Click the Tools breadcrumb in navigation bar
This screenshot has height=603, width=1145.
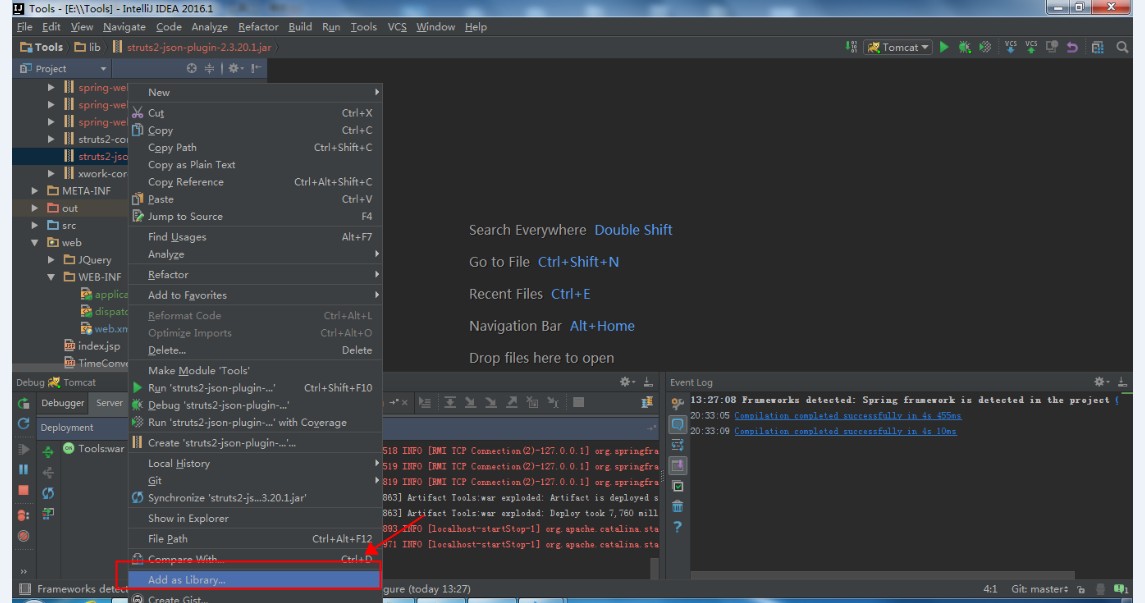pos(42,47)
